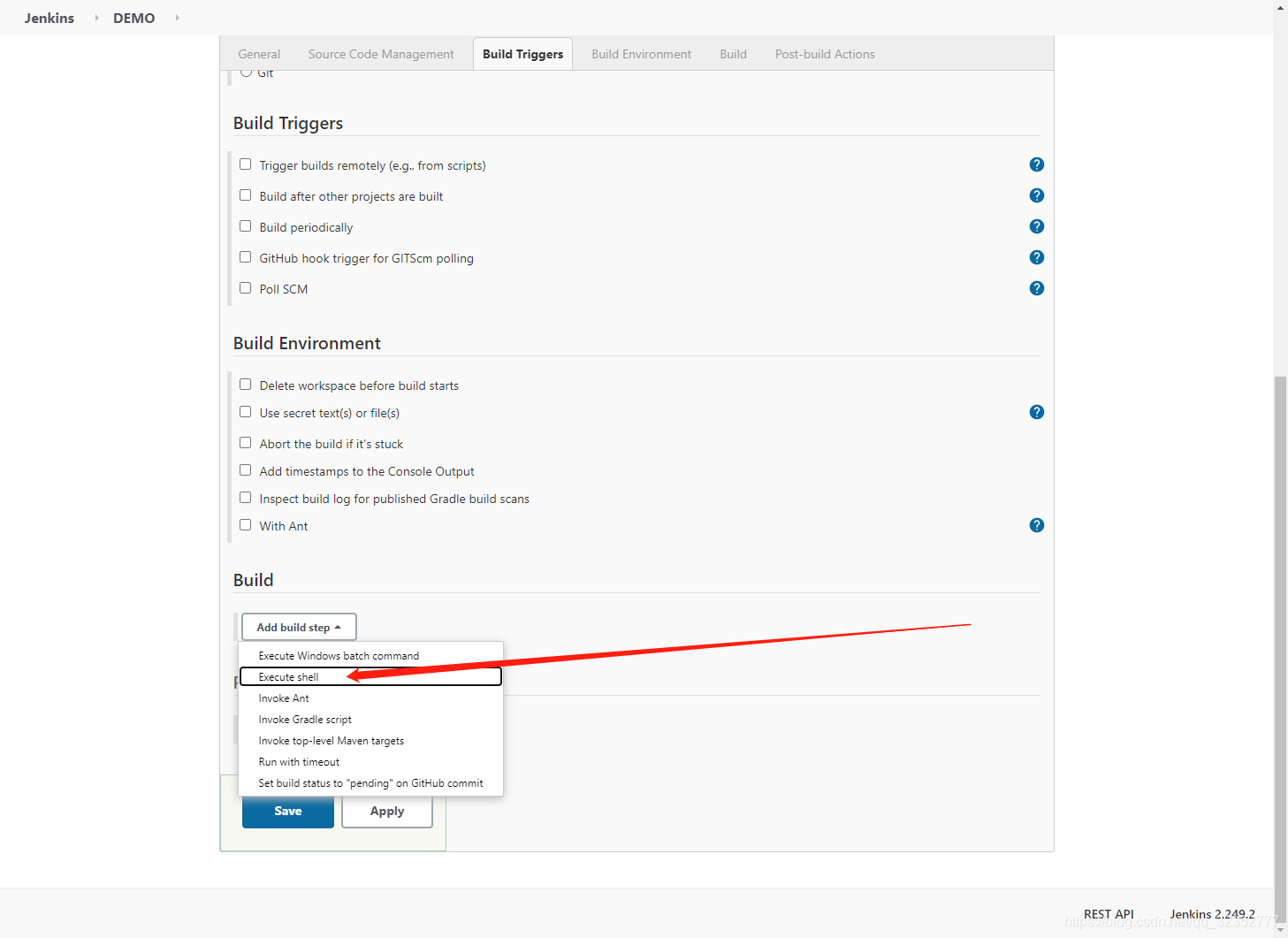Viewport: 1288px width, 938px height.
Task: Open help for Build after other projects
Action: [x=1037, y=195]
